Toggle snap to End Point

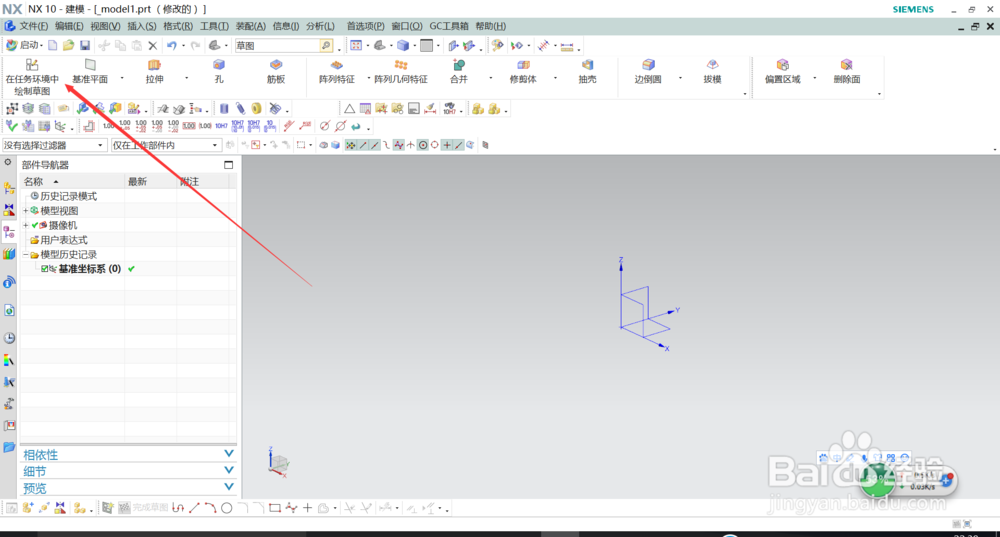pyautogui.click(x=363, y=145)
